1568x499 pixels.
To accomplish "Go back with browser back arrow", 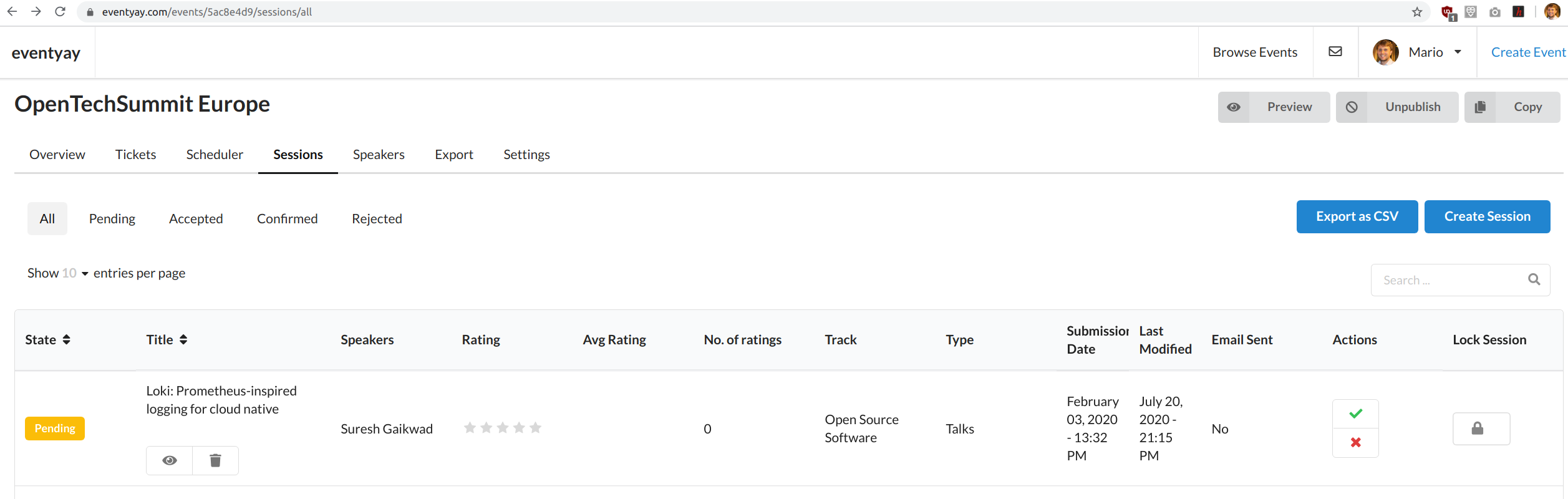I will 12,12.
